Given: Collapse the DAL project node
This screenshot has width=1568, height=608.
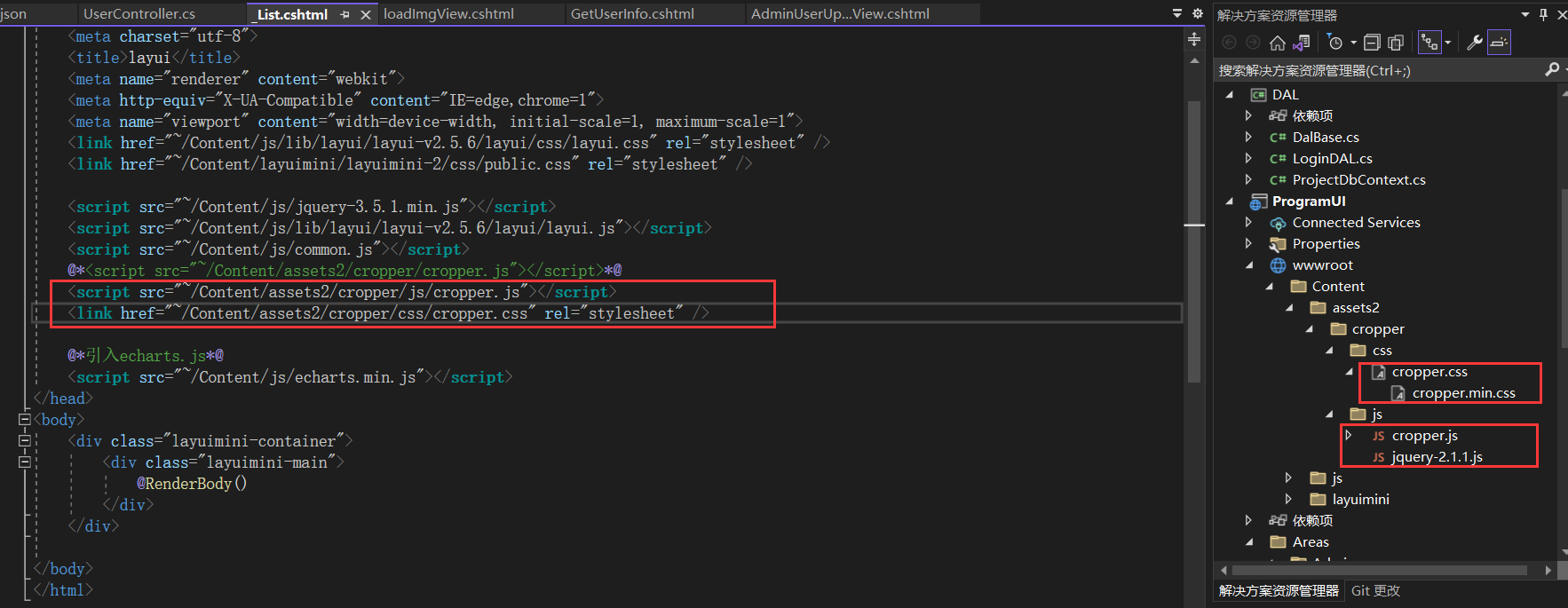Looking at the screenshot, I should [1230, 94].
